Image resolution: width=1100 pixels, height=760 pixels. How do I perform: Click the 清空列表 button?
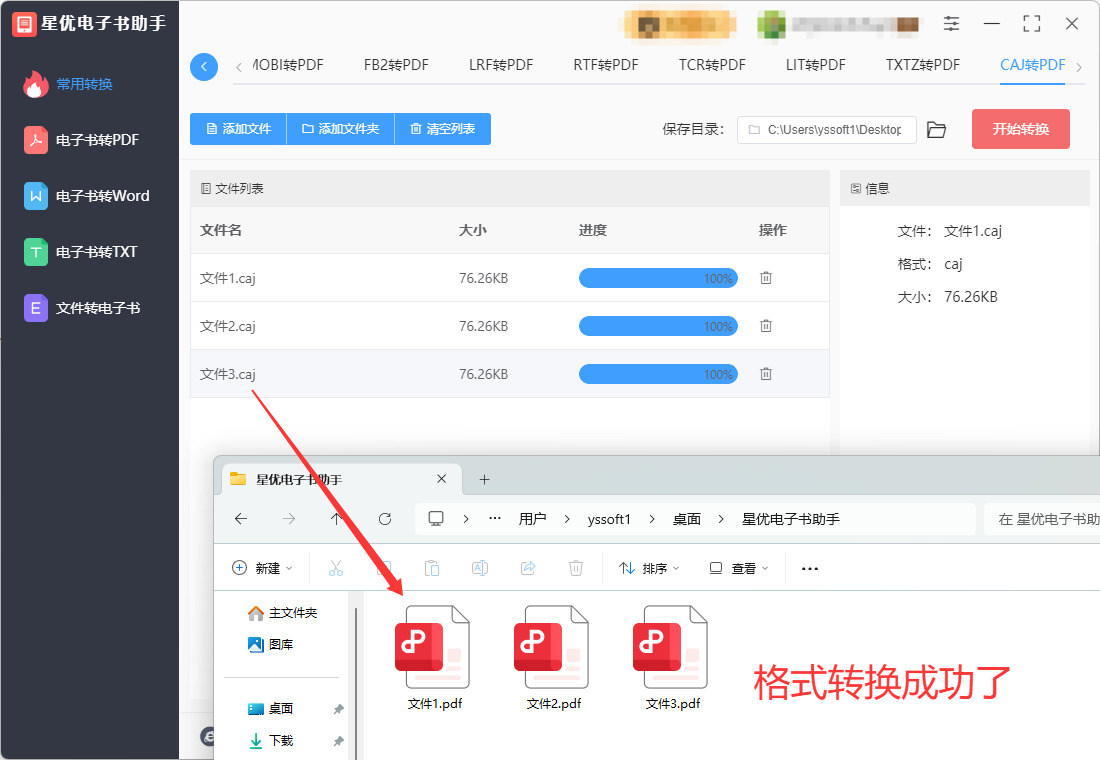pos(443,129)
